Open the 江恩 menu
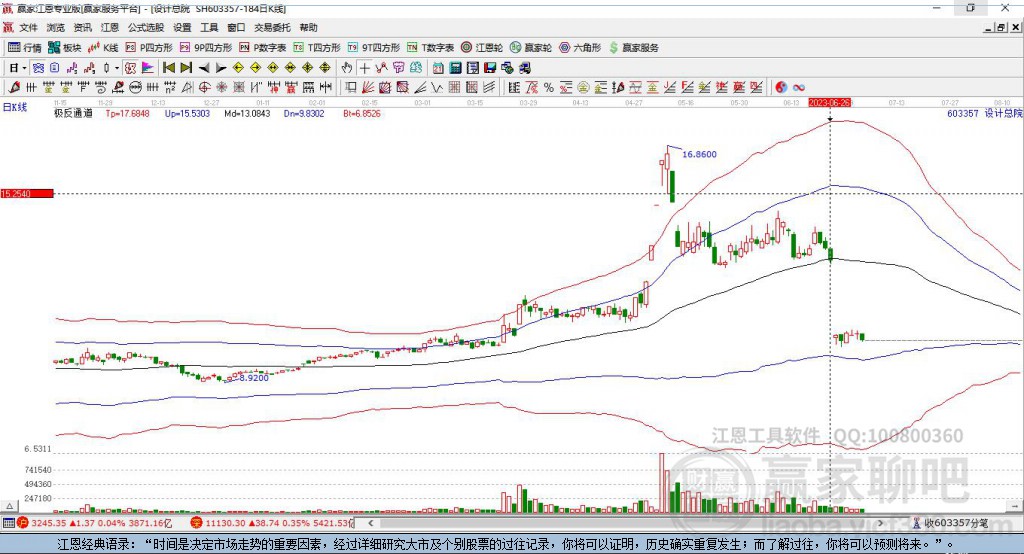 click(110, 27)
